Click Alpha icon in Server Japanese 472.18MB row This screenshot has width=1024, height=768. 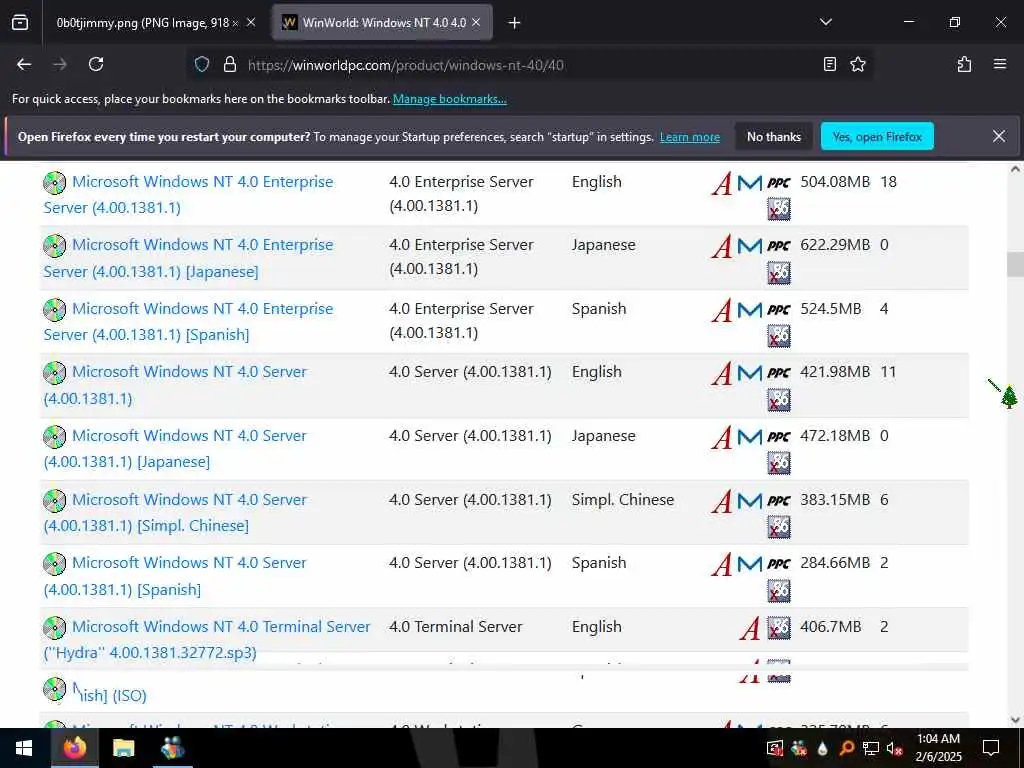[722, 437]
